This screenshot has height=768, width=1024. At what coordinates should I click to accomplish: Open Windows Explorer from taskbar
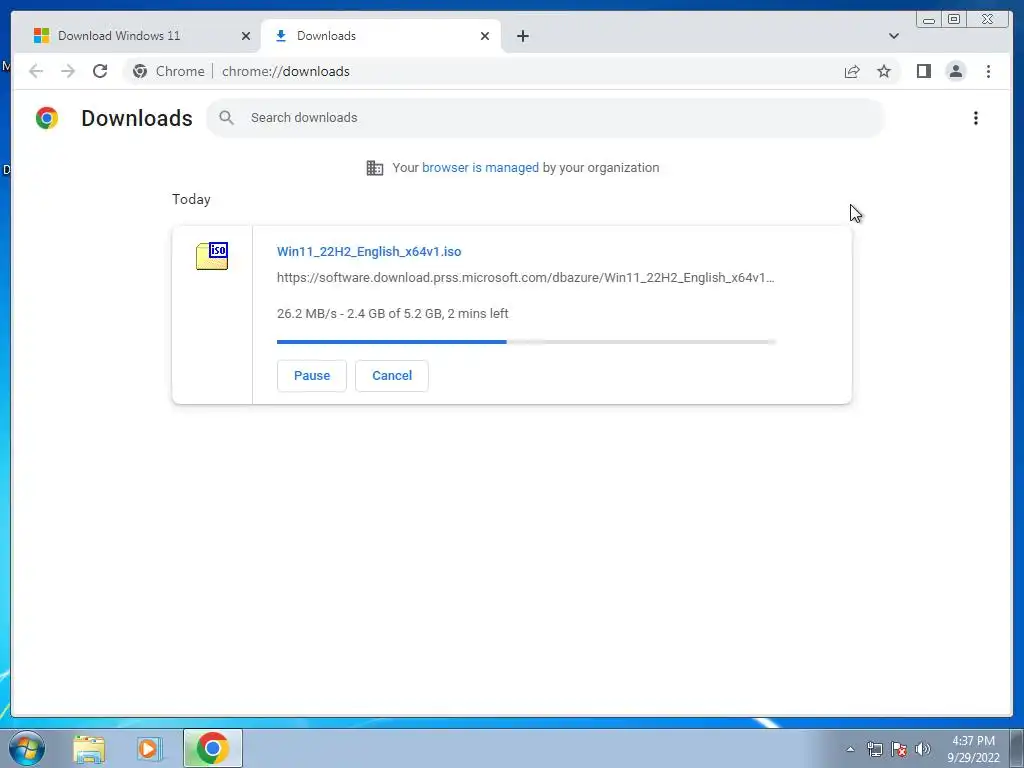89,749
